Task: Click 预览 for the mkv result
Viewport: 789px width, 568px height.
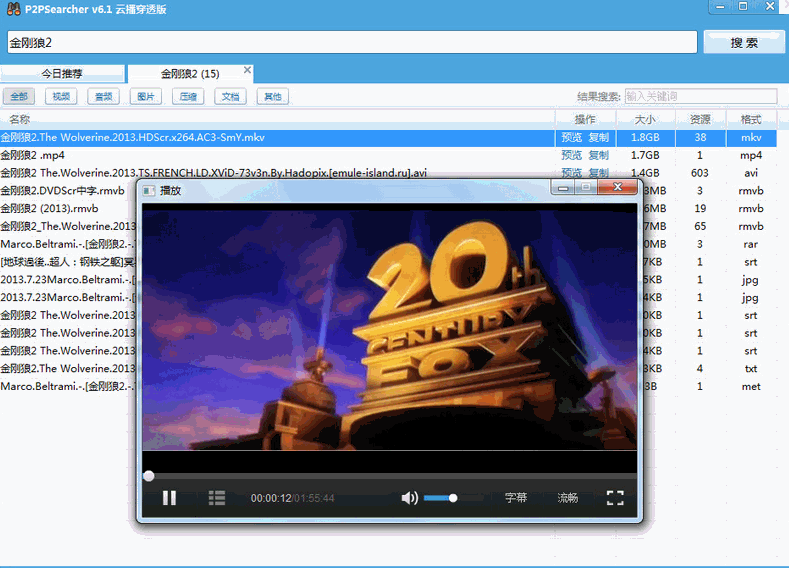Action: (572, 137)
